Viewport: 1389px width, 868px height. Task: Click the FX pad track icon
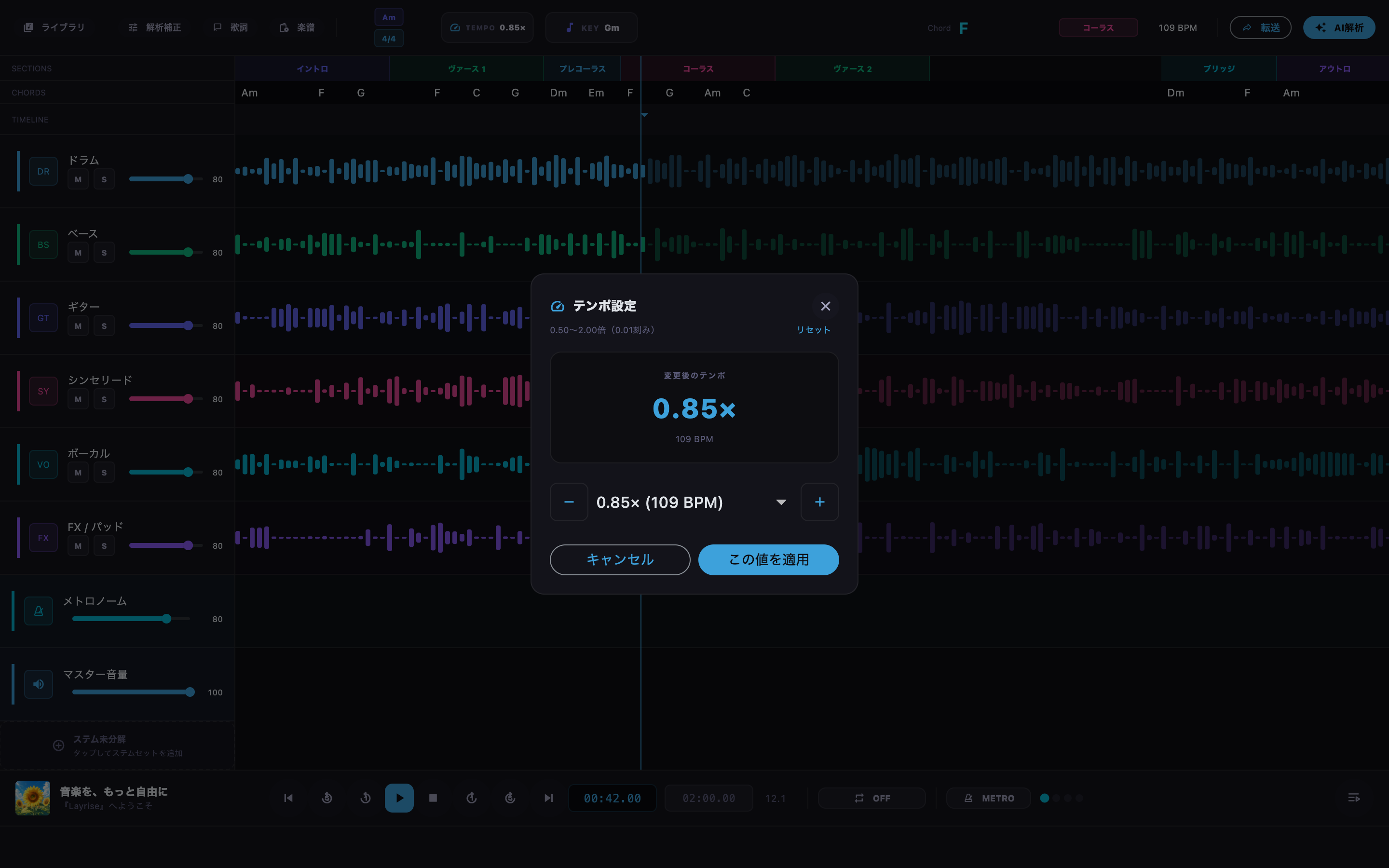43,538
